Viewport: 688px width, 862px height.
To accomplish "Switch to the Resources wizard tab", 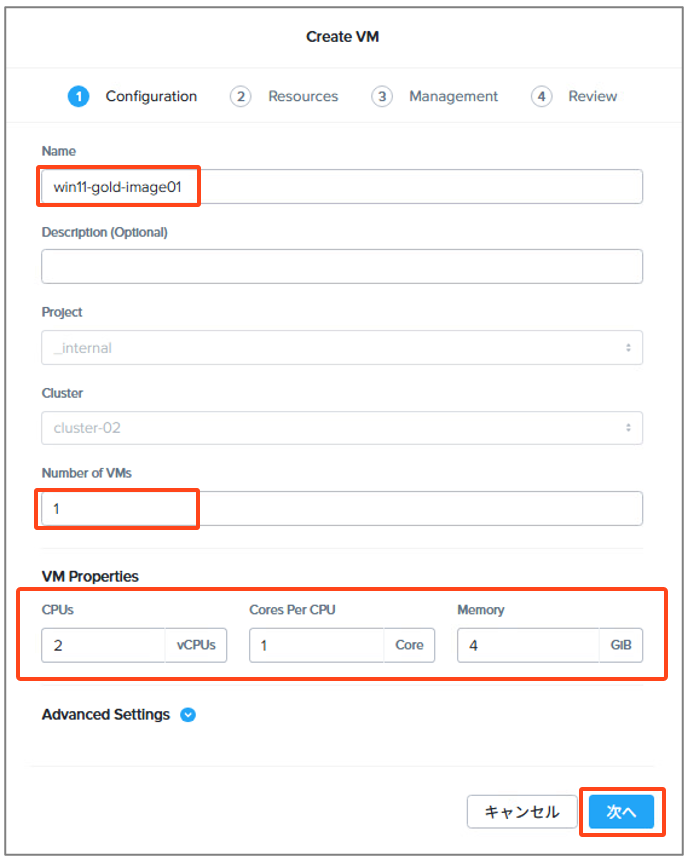I will point(303,96).
